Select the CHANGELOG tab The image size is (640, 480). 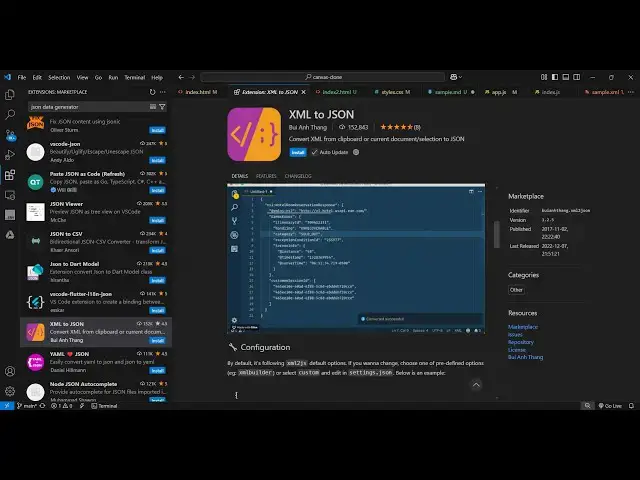298,176
